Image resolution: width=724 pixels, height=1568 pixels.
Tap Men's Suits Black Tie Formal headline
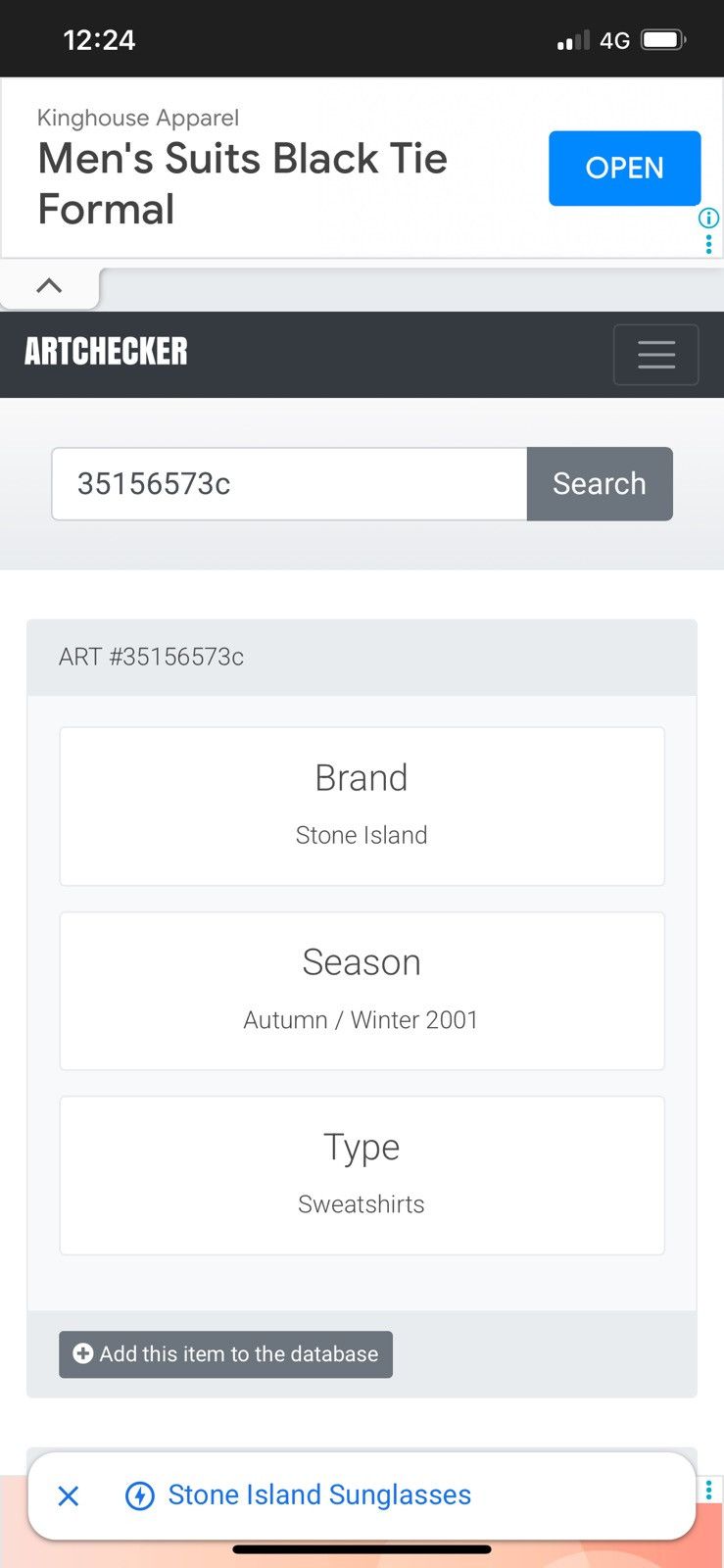243,183
